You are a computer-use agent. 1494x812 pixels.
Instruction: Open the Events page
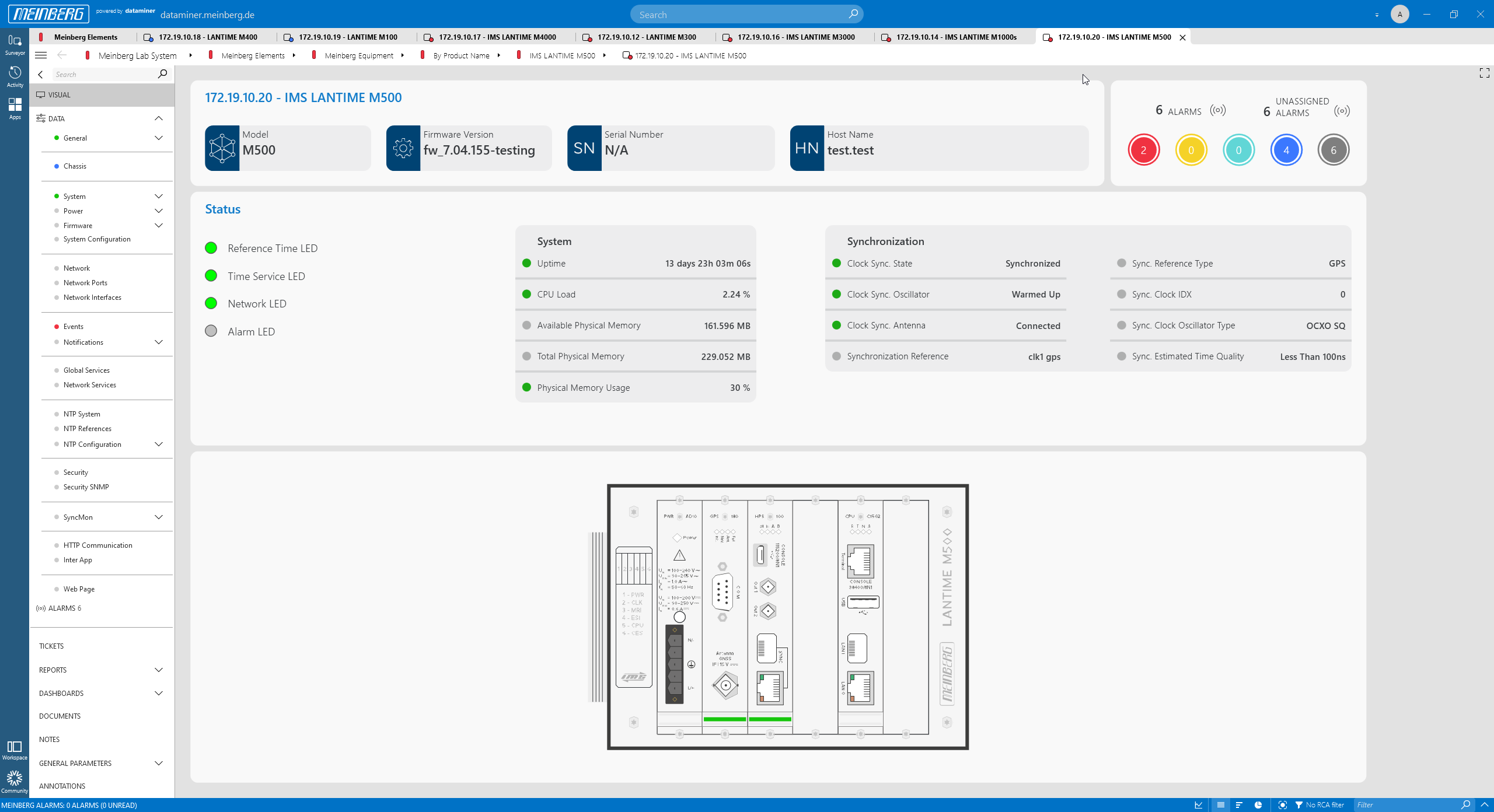click(73, 327)
